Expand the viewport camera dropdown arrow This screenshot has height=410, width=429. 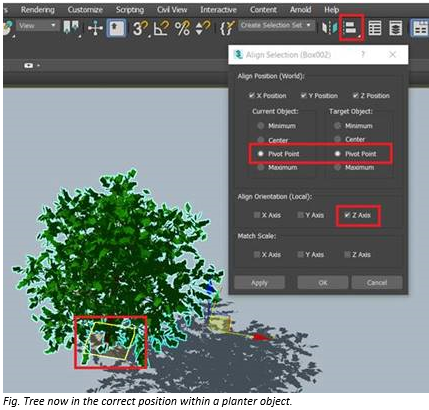[39, 66]
